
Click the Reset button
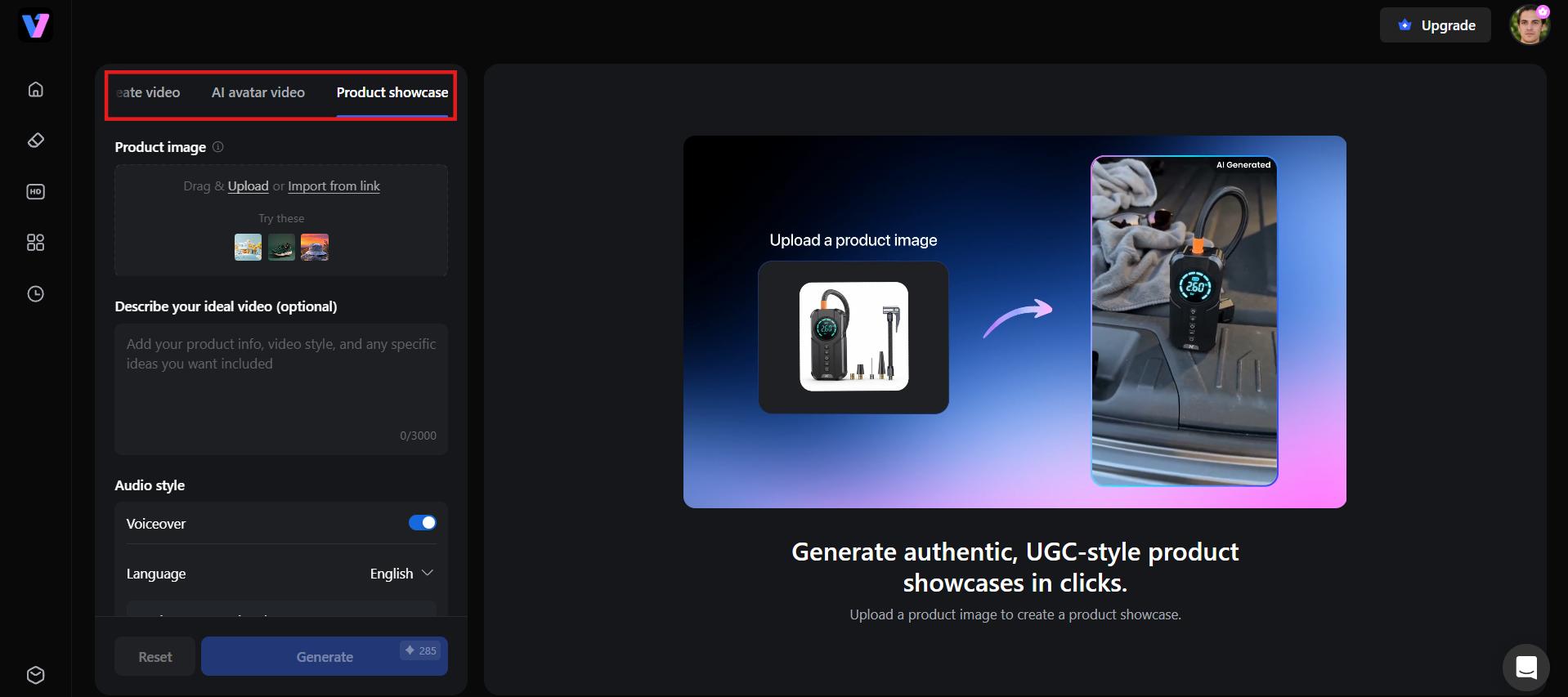(x=155, y=656)
